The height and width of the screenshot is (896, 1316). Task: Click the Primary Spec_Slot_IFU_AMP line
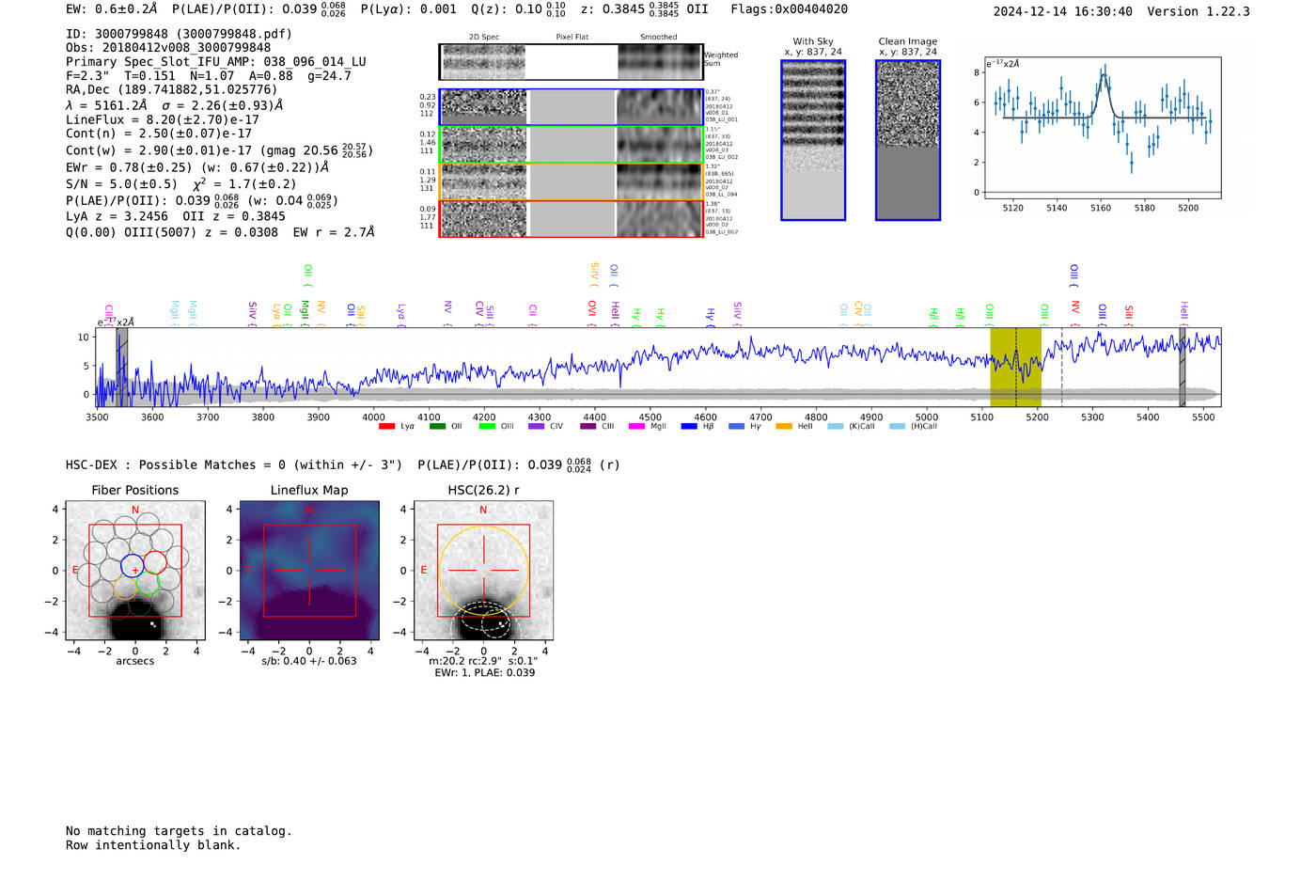coord(216,62)
